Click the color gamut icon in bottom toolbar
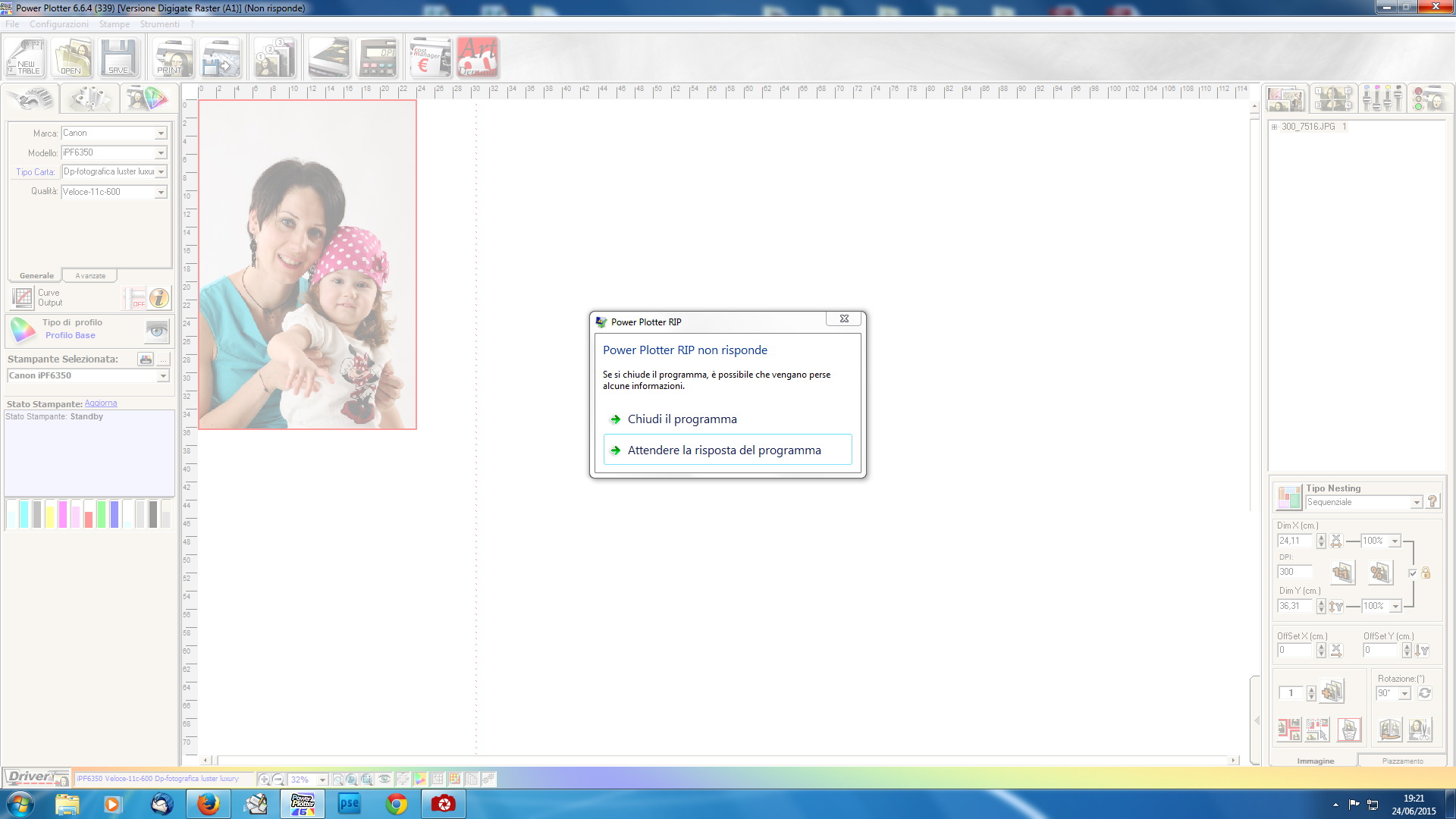The image size is (1456, 819). click(x=419, y=779)
